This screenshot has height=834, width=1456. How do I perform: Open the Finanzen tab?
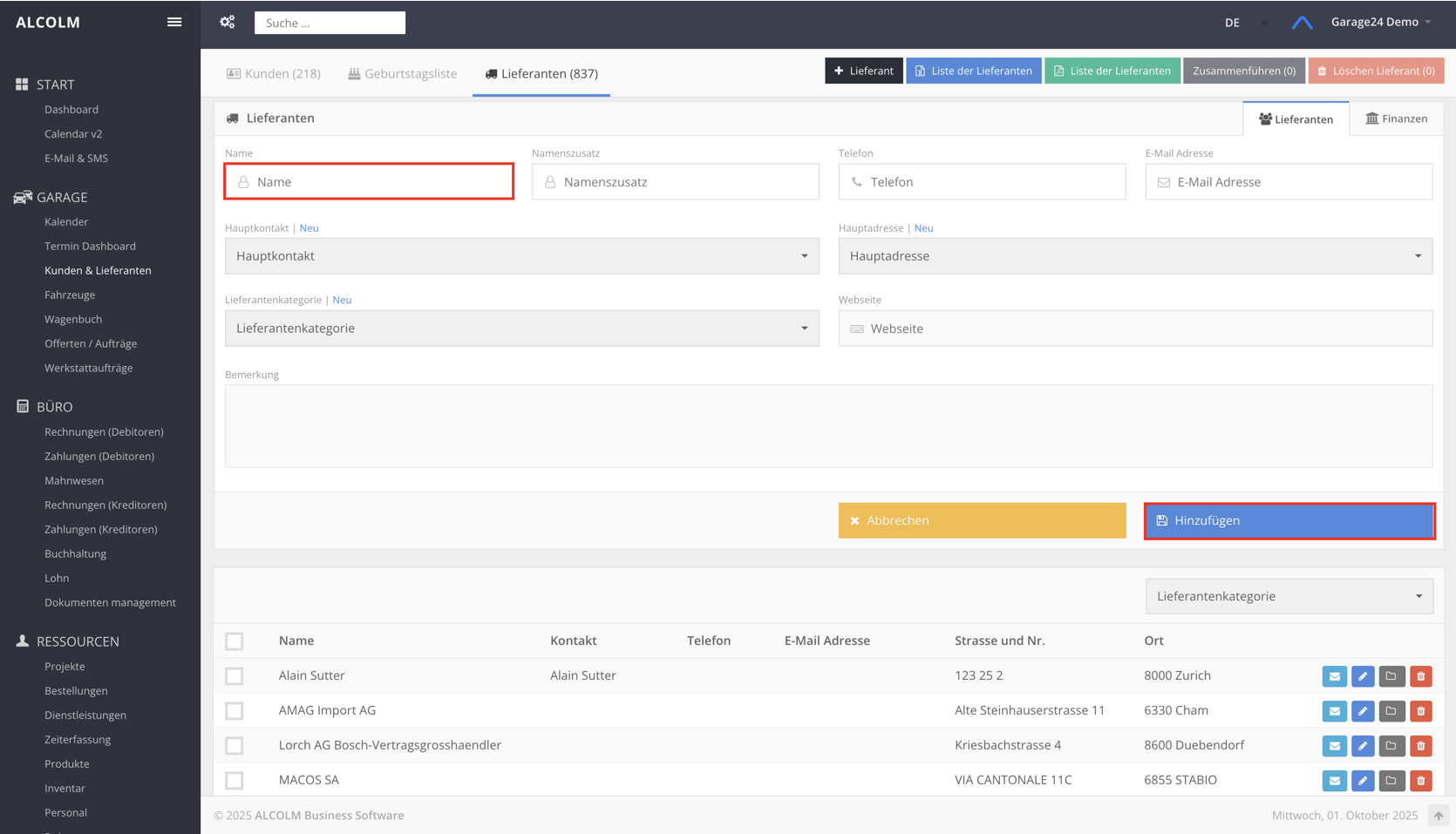click(x=1396, y=119)
